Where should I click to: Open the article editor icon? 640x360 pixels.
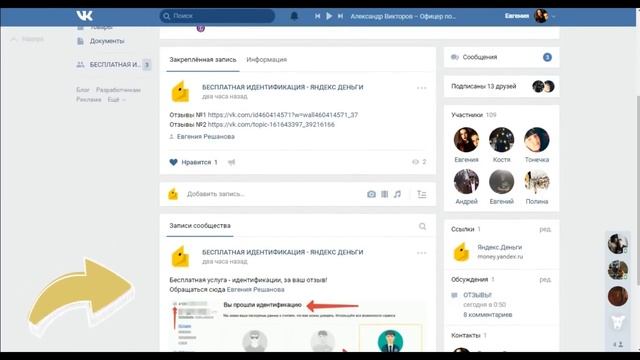(422, 194)
